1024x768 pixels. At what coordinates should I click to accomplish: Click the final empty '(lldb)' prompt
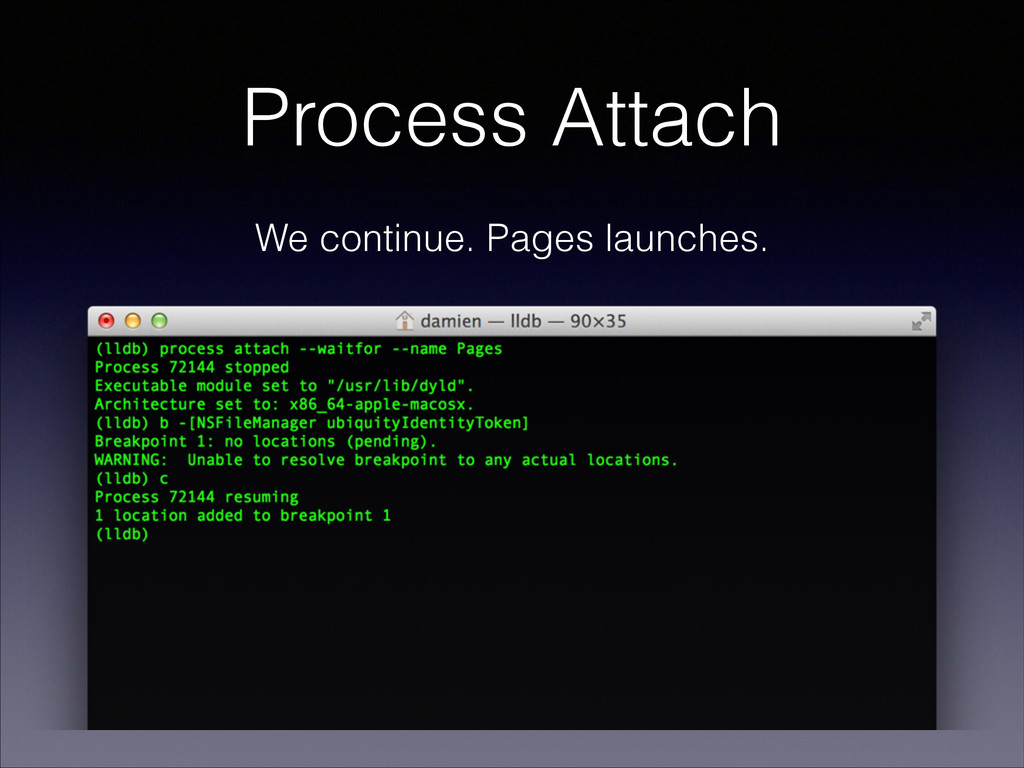coord(122,534)
